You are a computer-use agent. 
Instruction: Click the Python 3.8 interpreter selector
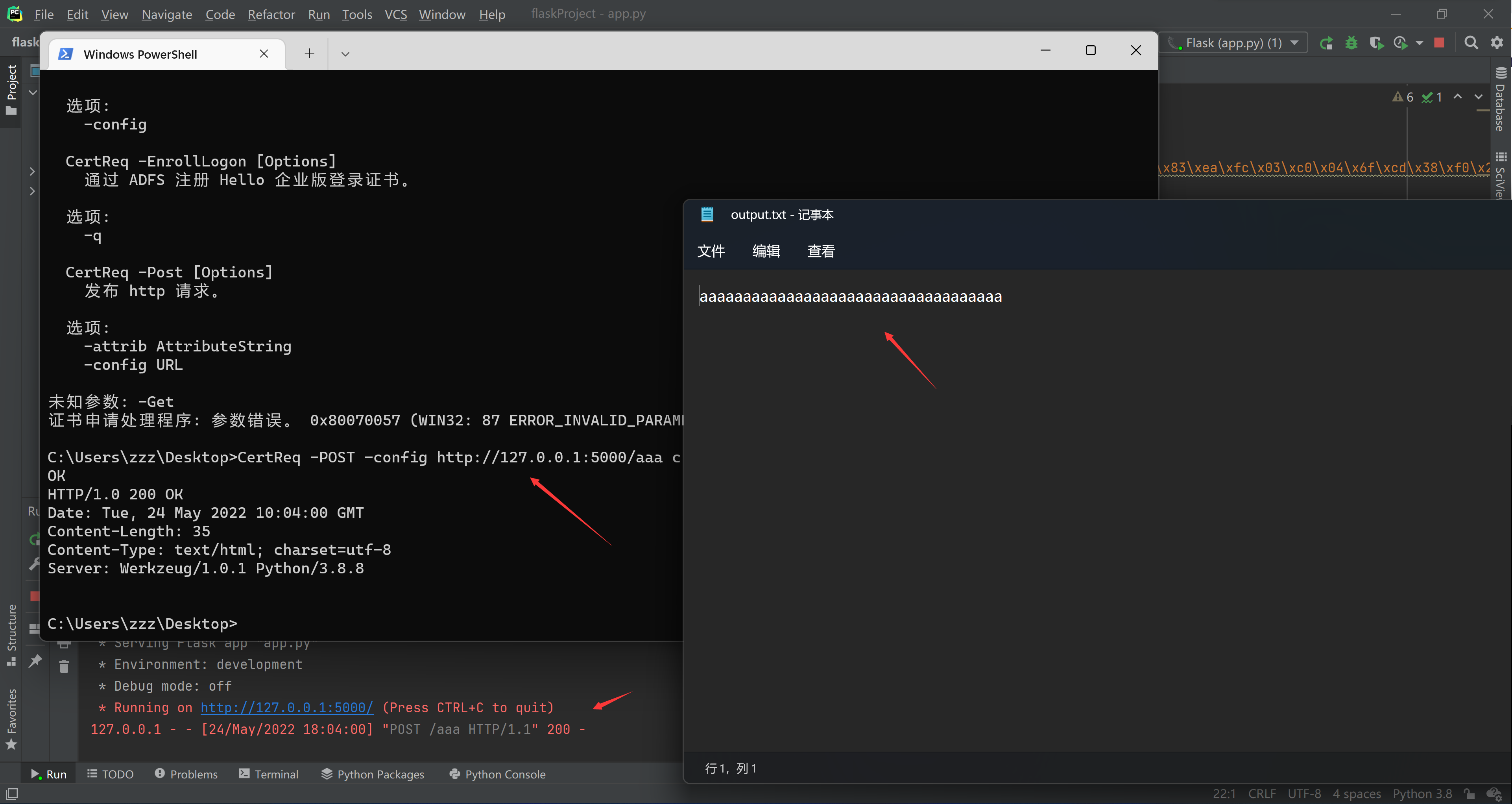pyautogui.click(x=1422, y=794)
